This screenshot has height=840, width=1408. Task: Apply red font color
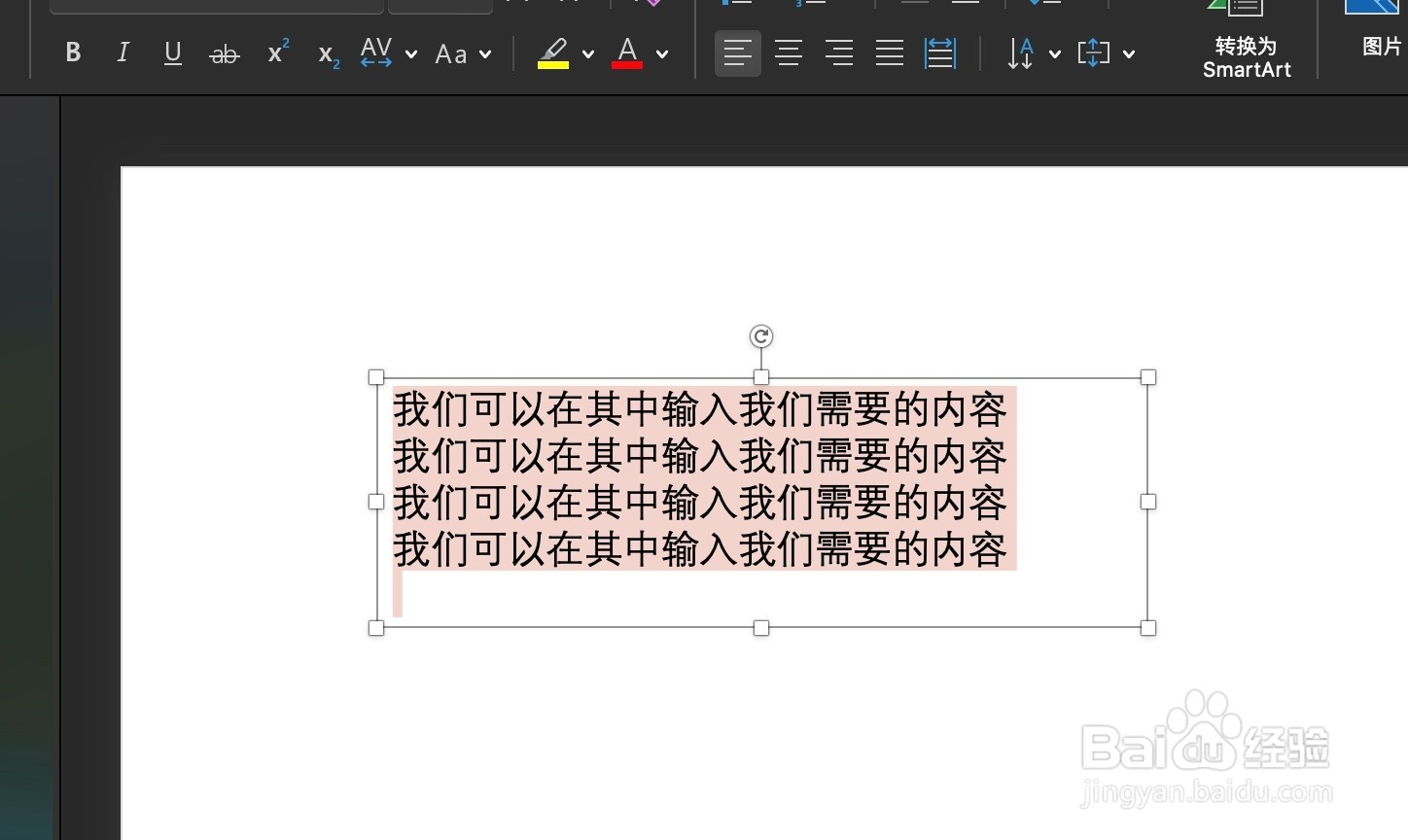[x=627, y=52]
